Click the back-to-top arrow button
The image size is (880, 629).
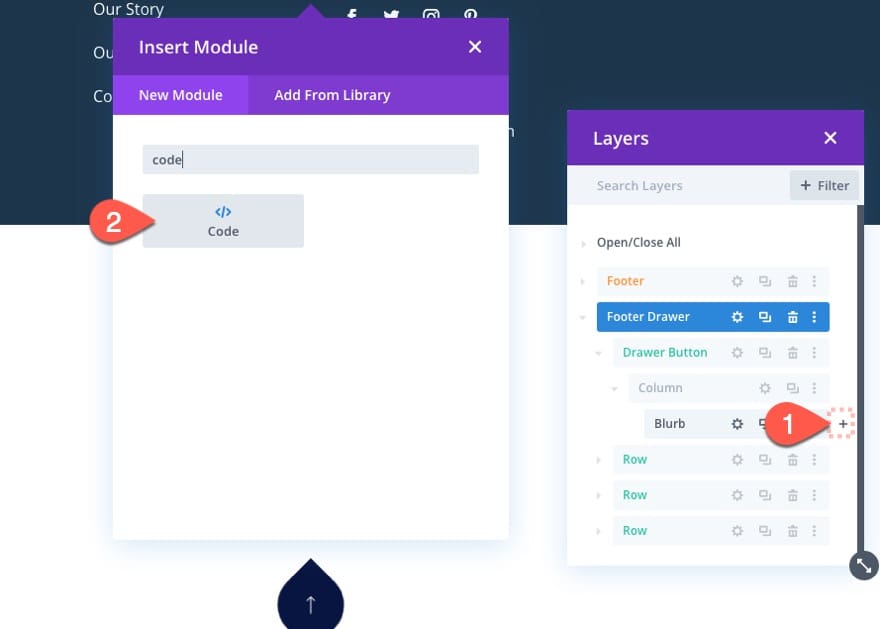click(310, 599)
